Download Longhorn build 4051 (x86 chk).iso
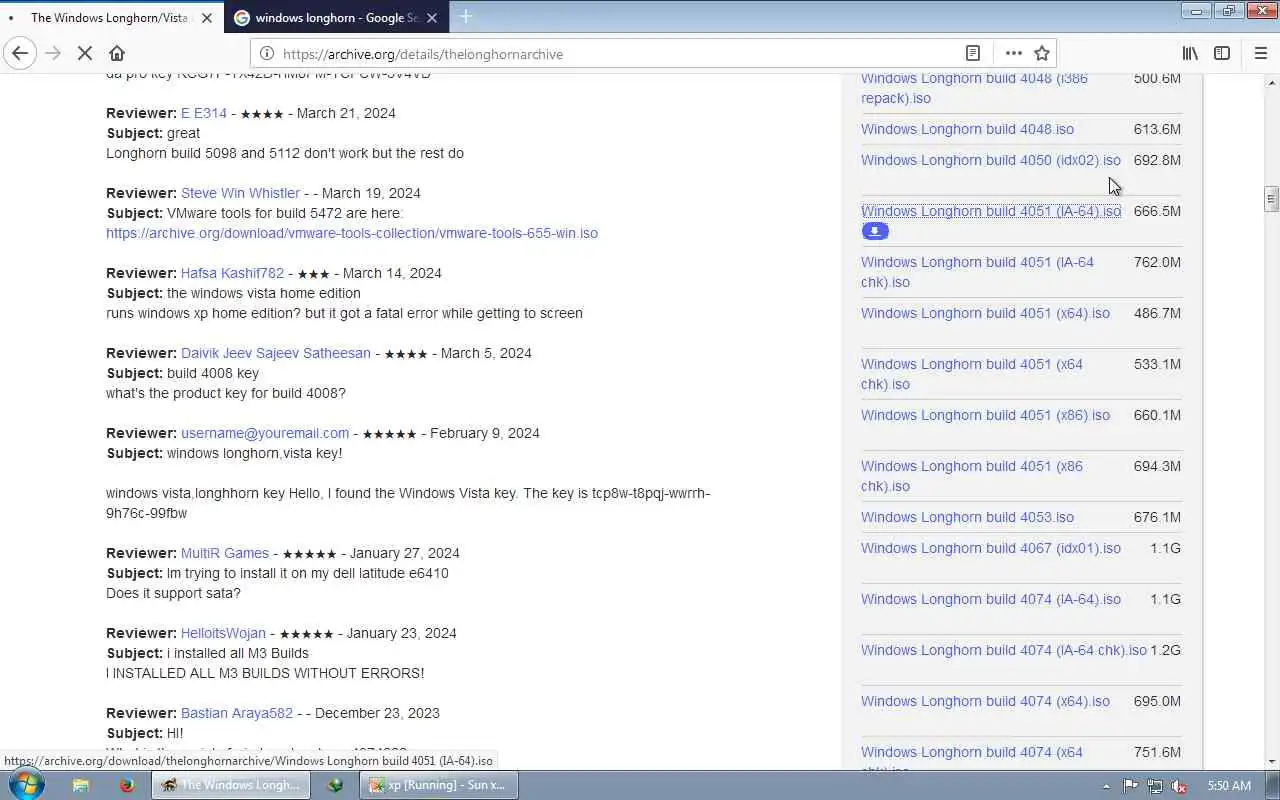This screenshot has height=800, width=1280. [x=972, y=476]
